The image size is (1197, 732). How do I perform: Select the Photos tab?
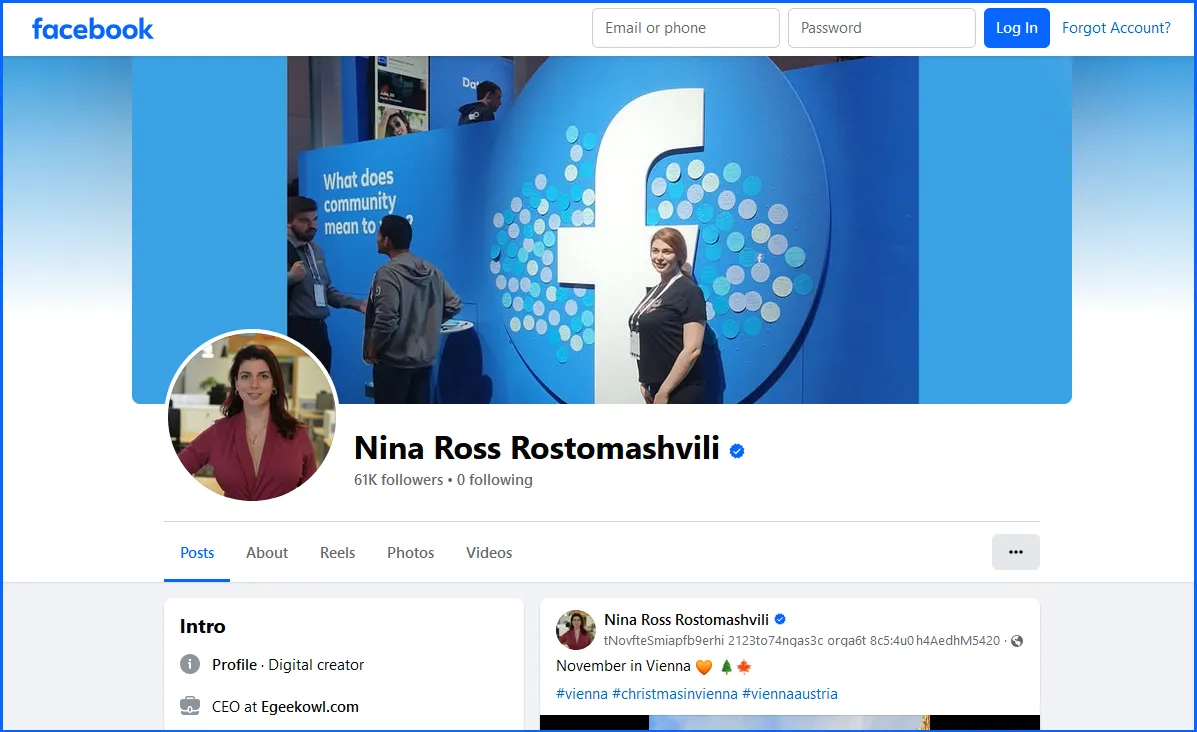click(410, 552)
